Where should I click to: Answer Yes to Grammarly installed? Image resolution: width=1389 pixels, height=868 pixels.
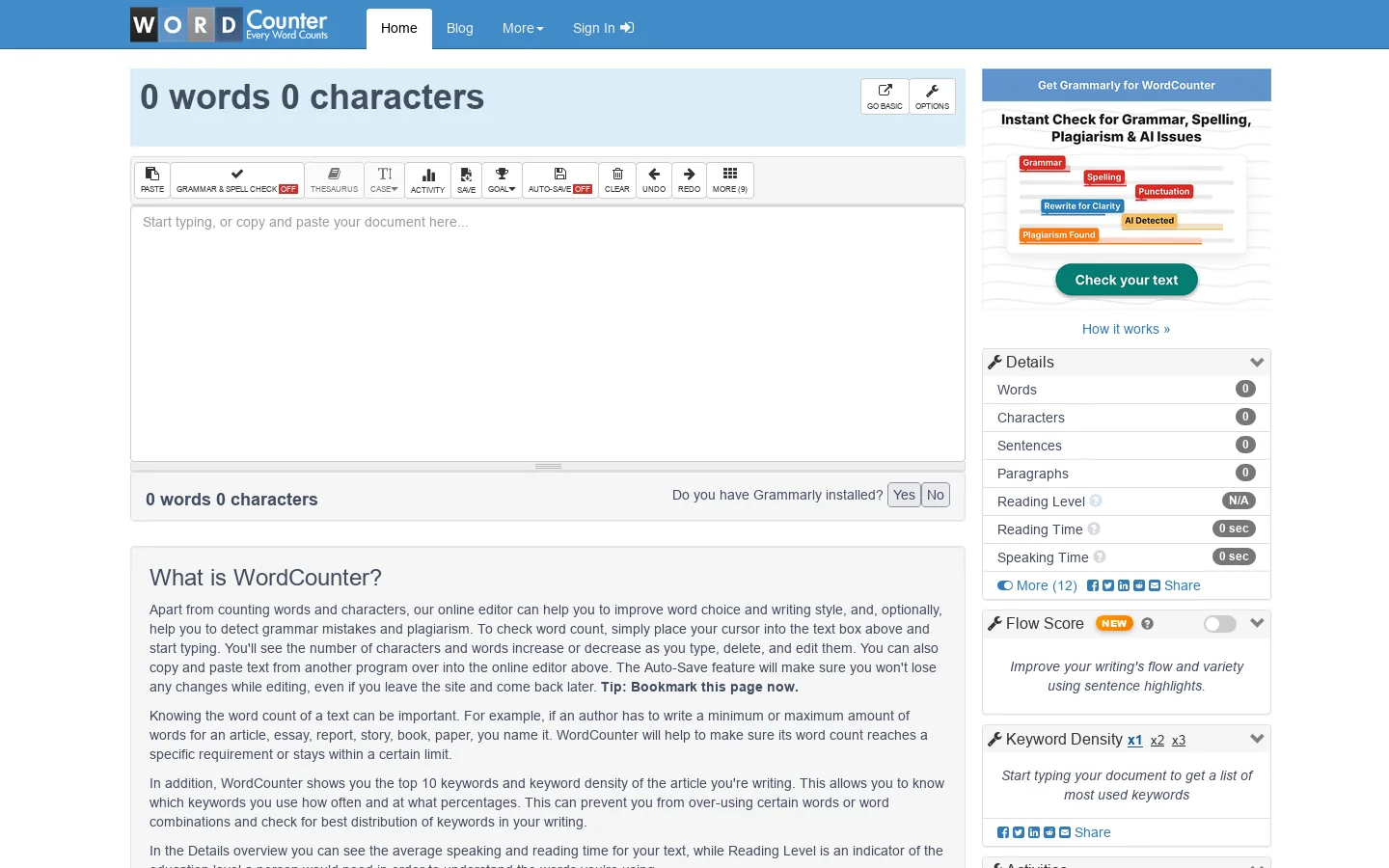tap(904, 495)
